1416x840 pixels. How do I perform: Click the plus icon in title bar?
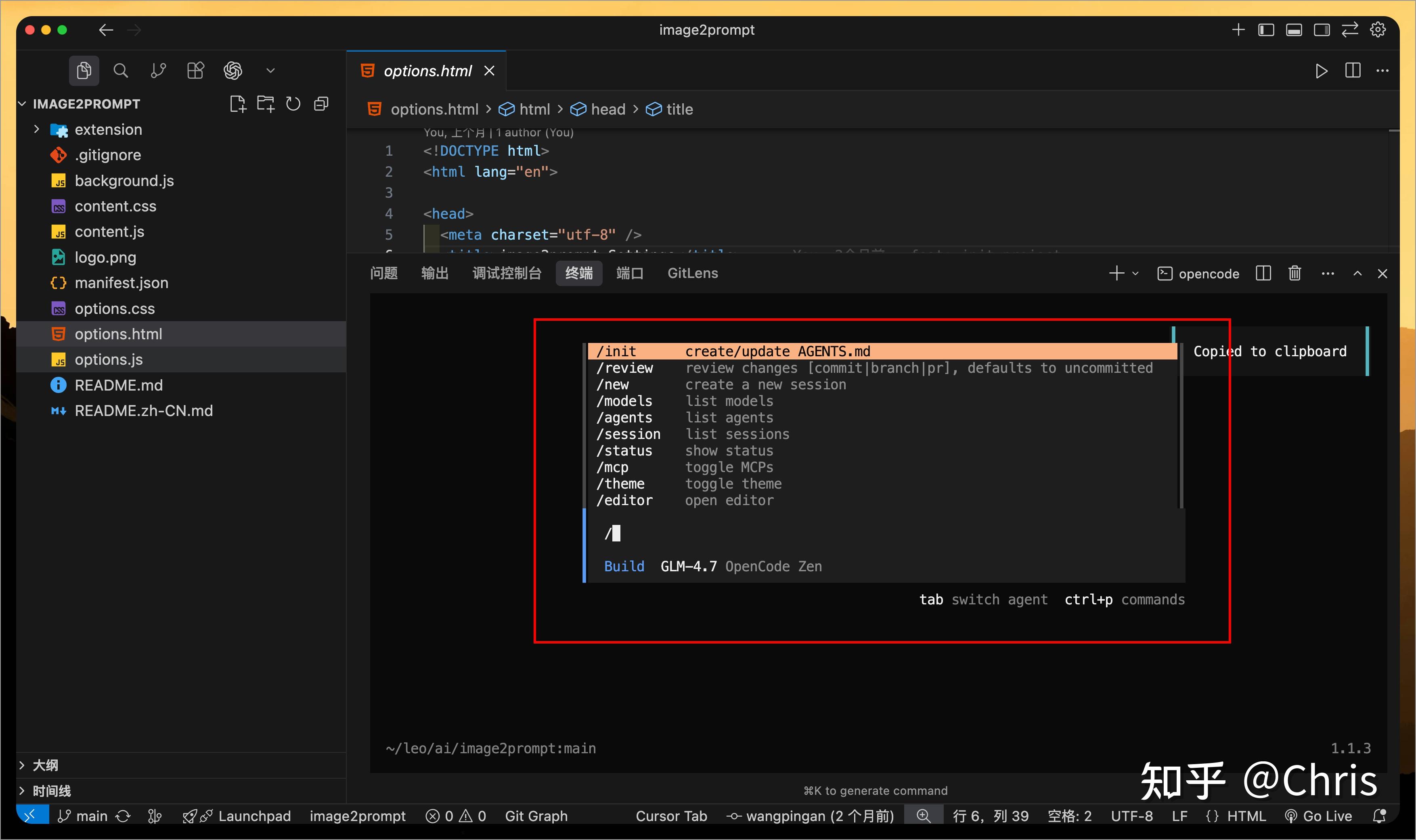1238,30
